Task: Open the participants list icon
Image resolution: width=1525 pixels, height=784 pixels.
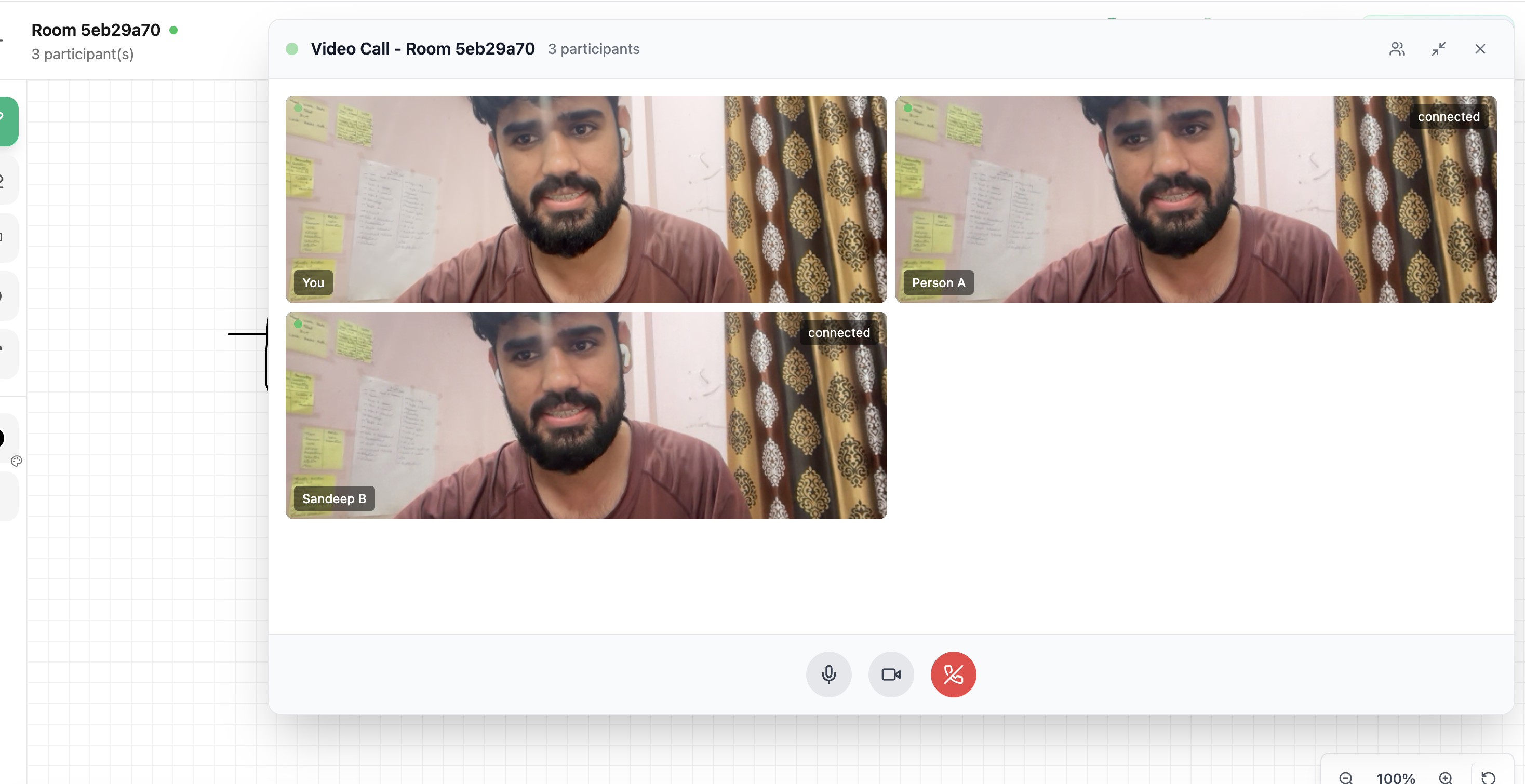Action: coord(1397,48)
